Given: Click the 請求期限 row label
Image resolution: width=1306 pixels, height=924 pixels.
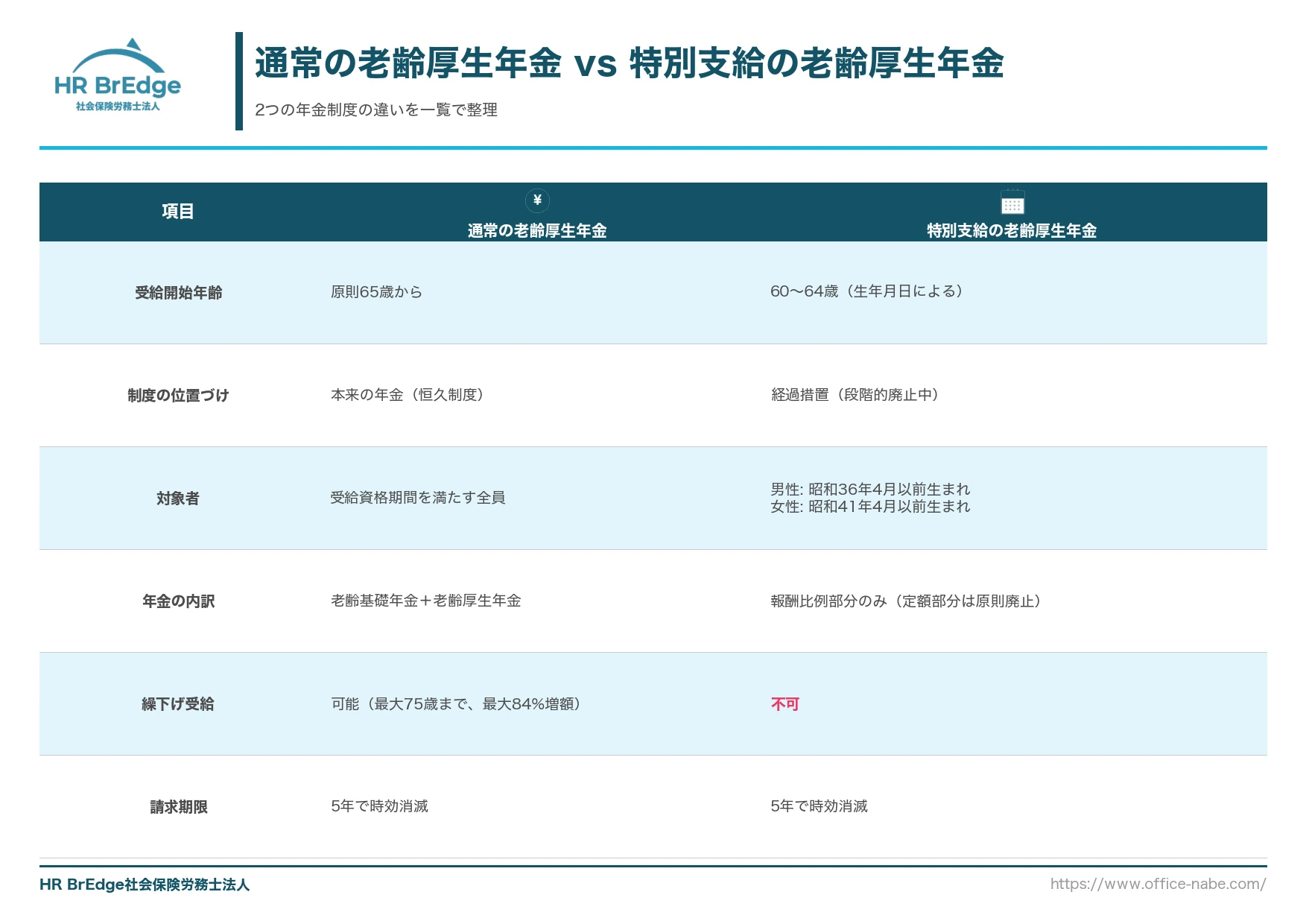Looking at the screenshot, I should click(x=179, y=807).
